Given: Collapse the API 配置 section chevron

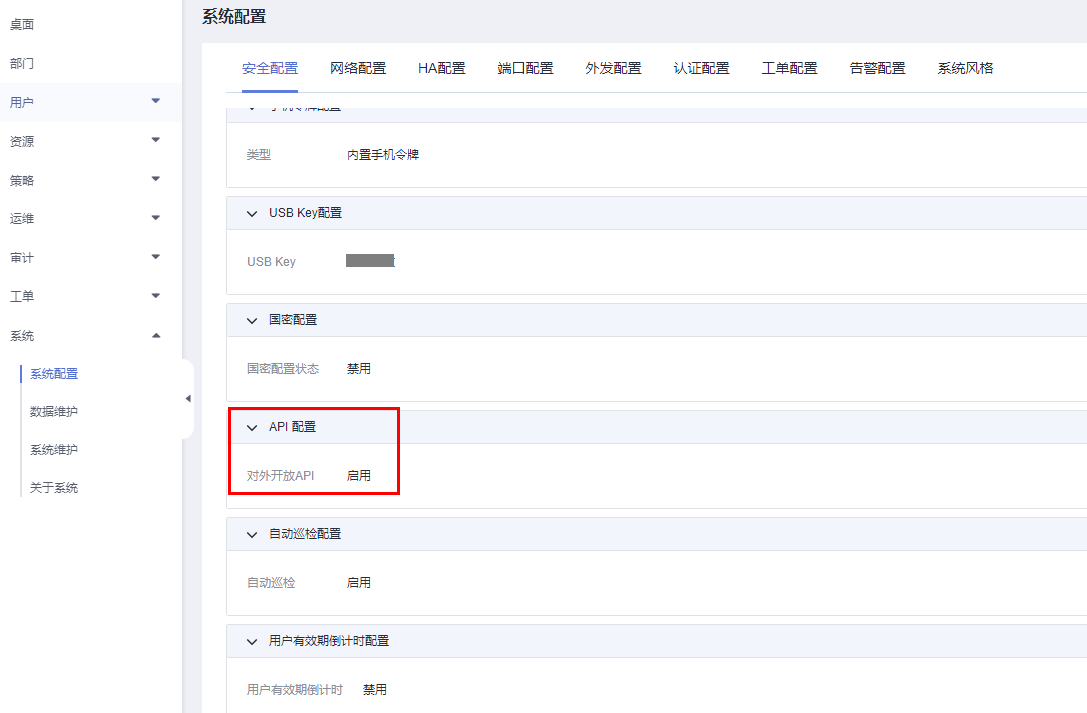Looking at the screenshot, I should tap(252, 427).
